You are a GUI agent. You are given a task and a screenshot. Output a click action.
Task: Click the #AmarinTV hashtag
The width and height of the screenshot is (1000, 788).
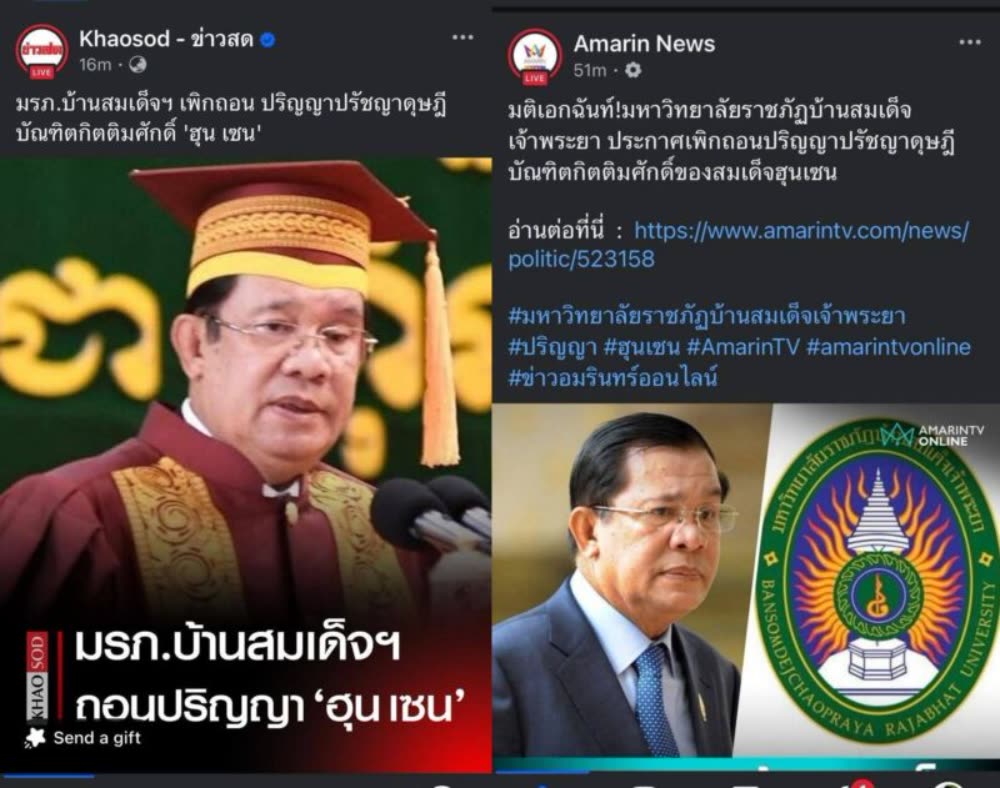(x=743, y=347)
